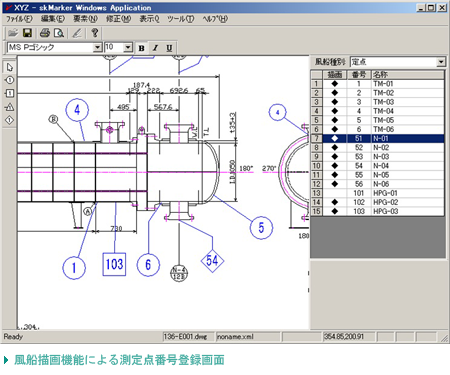Screen dimensions: 450x375
Task: Select the circle balloon tool
Action: (9, 80)
